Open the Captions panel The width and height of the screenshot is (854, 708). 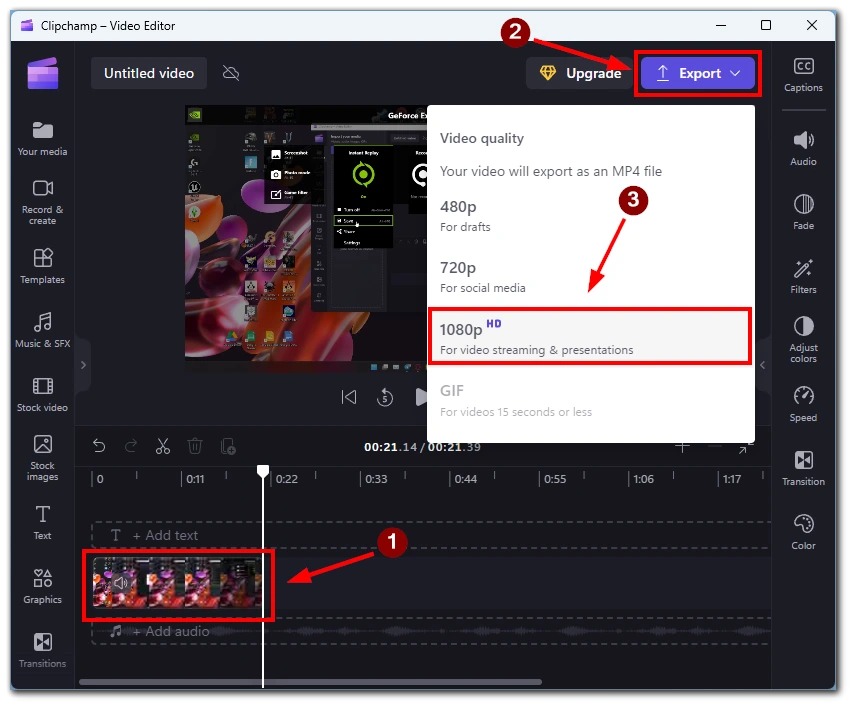click(803, 75)
